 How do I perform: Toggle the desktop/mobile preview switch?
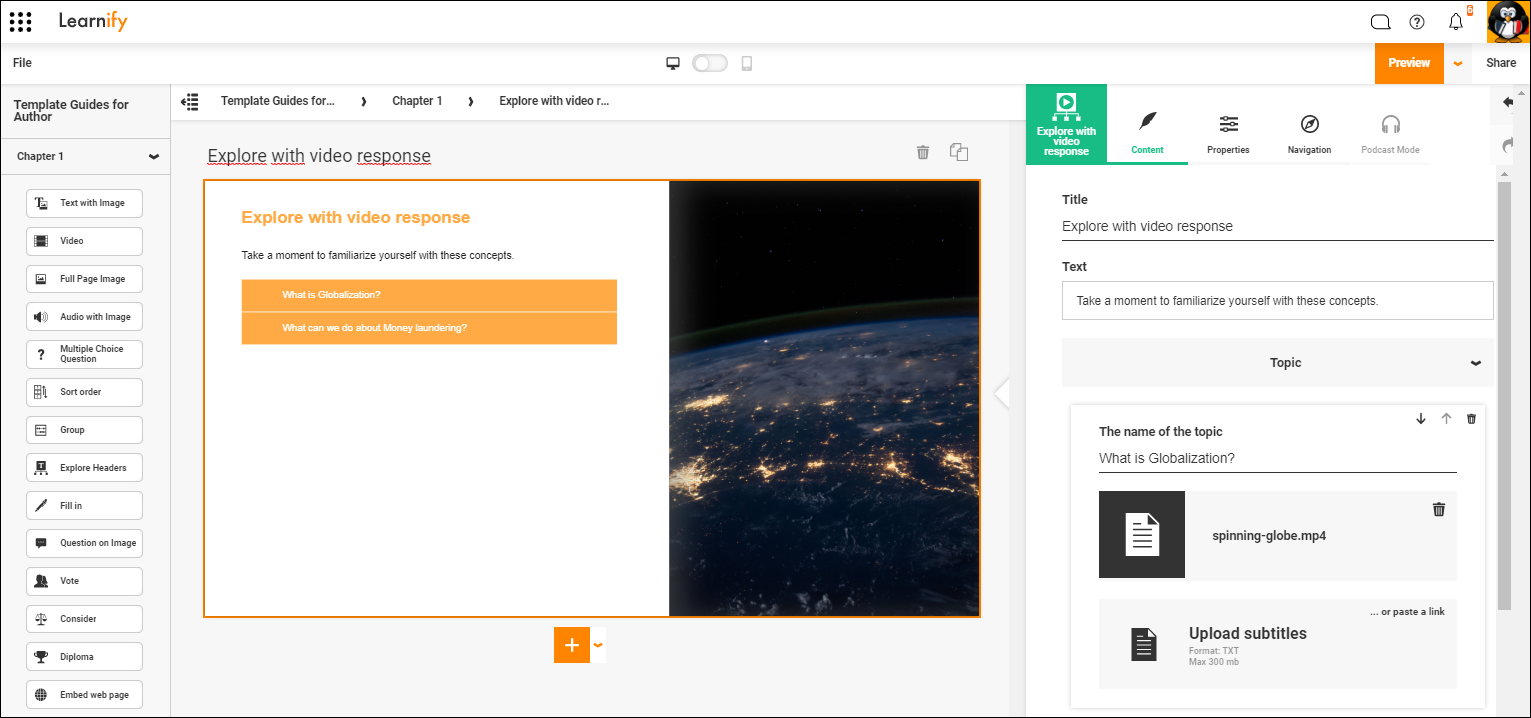click(710, 62)
